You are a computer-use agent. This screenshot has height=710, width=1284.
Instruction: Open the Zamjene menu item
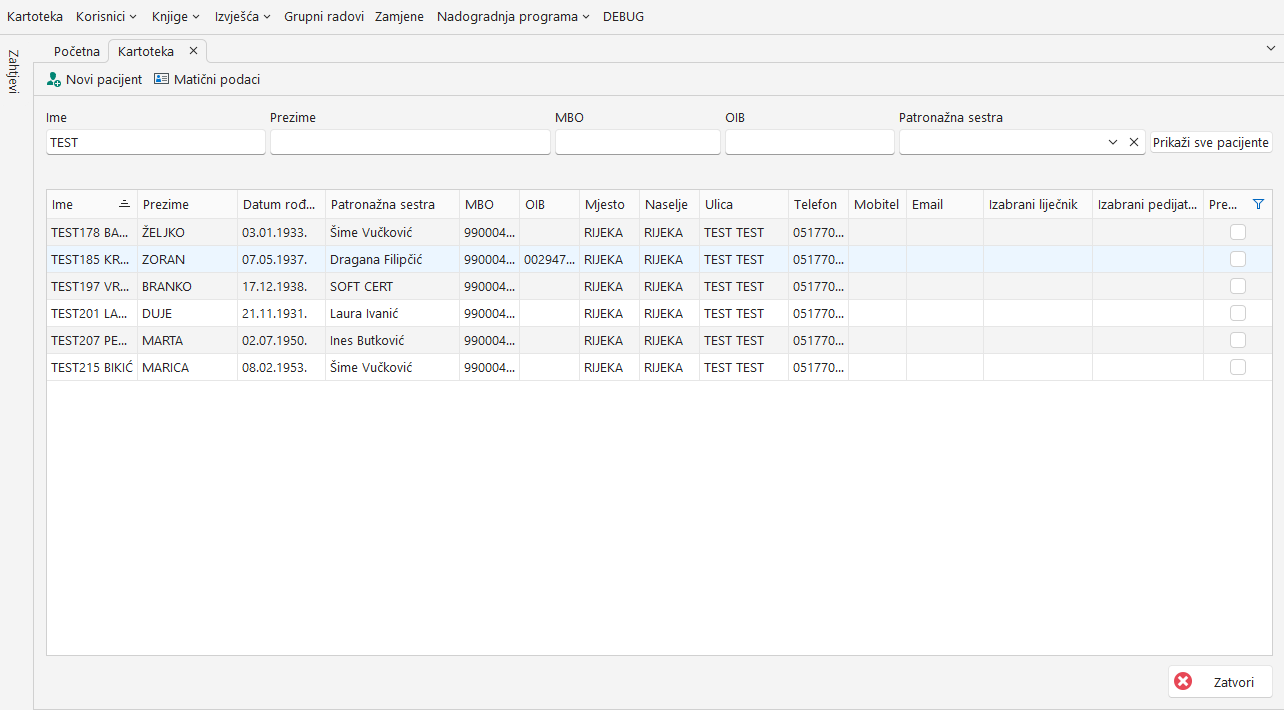(399, 17)
